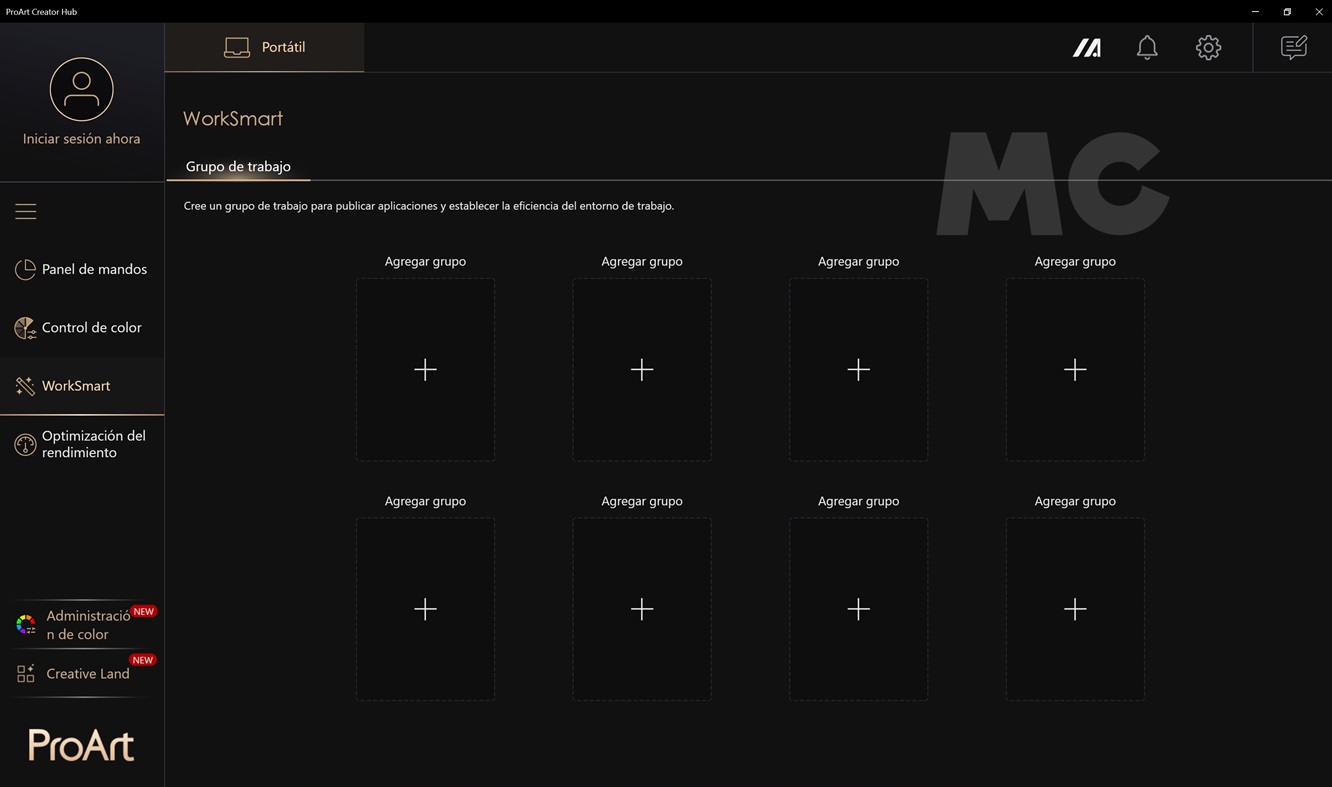Image resolution: width=1332 pixels, height=787 pixels.
Task: Open the feedback note icon
Action: click(x=1293, y=48)
